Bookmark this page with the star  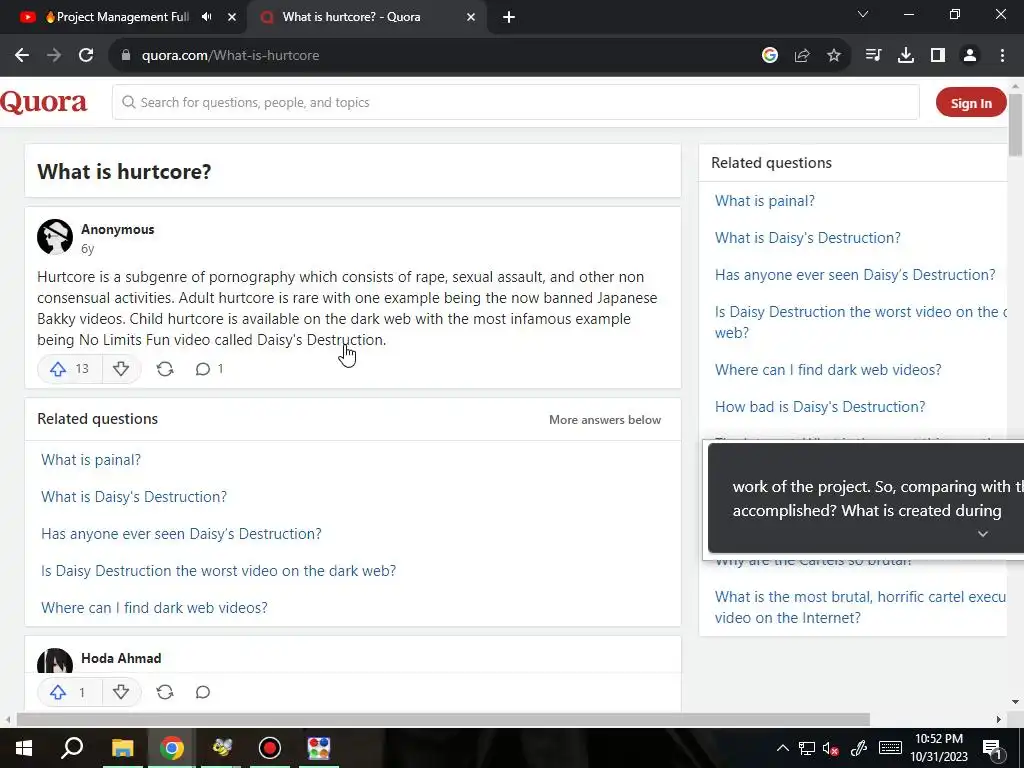pos(834,56)
